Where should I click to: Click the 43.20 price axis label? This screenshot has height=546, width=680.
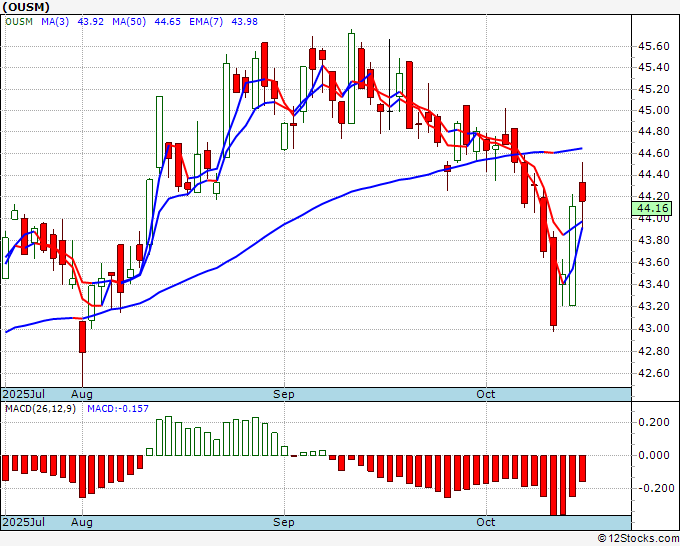(653, 307)
